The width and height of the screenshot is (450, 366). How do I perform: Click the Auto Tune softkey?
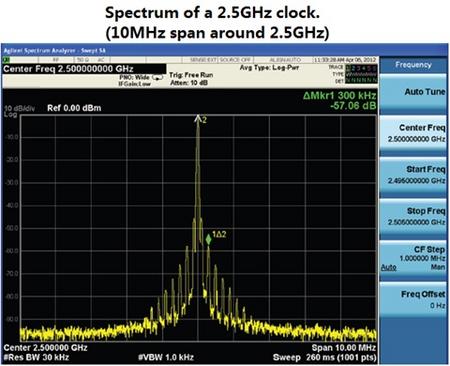(x=413, y=94)
